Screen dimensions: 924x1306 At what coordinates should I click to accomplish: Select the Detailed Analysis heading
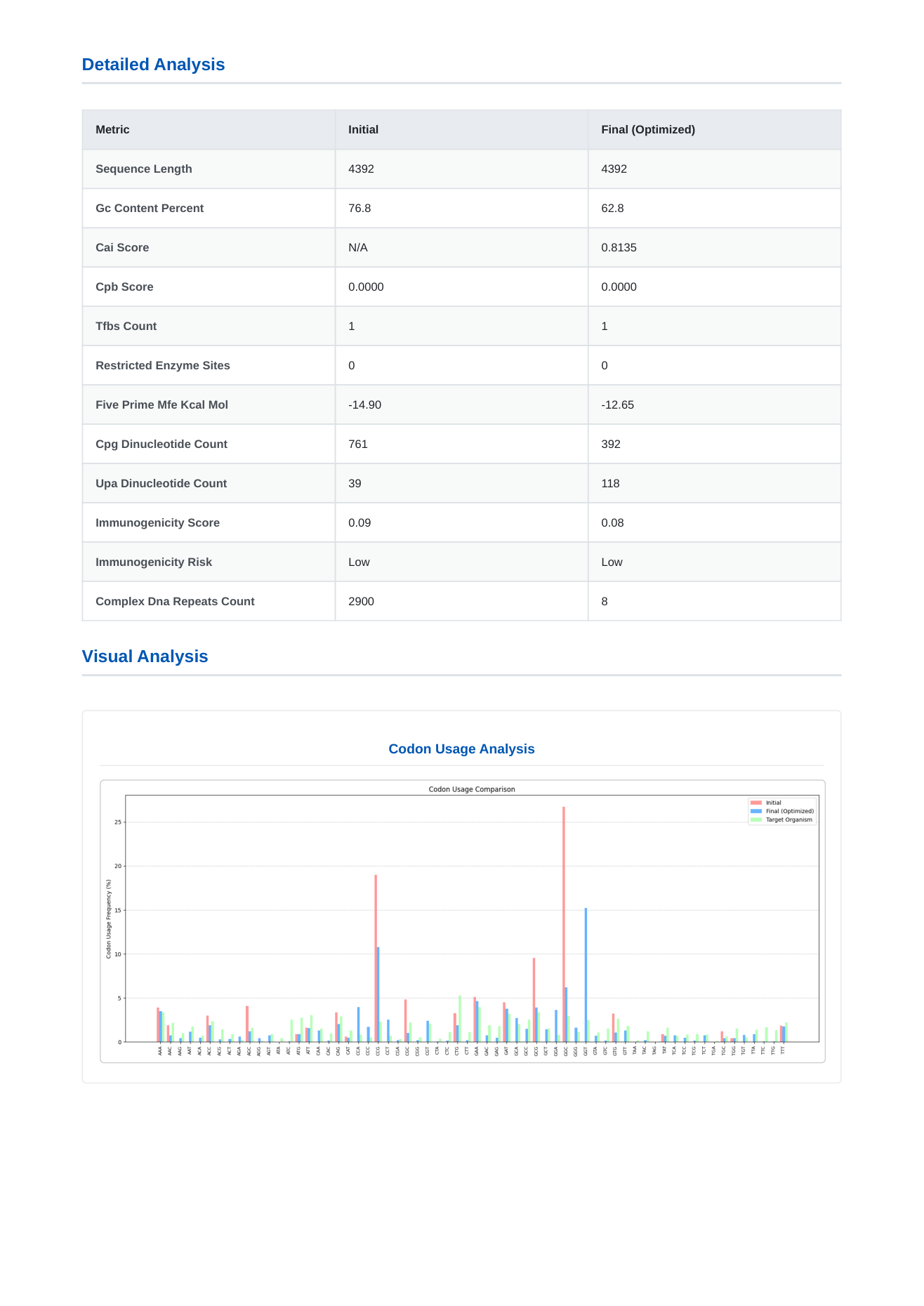153,65
